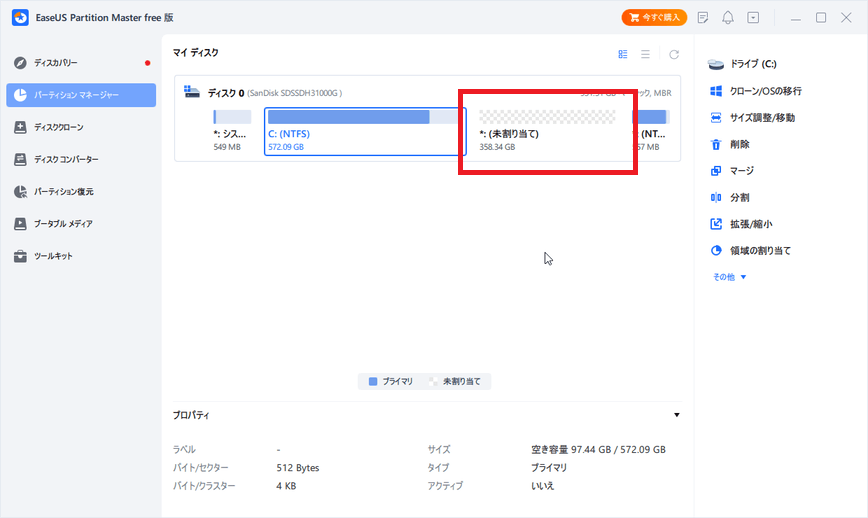Expand the その他 dropdown
The width and height of the screenshot is (868, 518).
tap(729, 277)
